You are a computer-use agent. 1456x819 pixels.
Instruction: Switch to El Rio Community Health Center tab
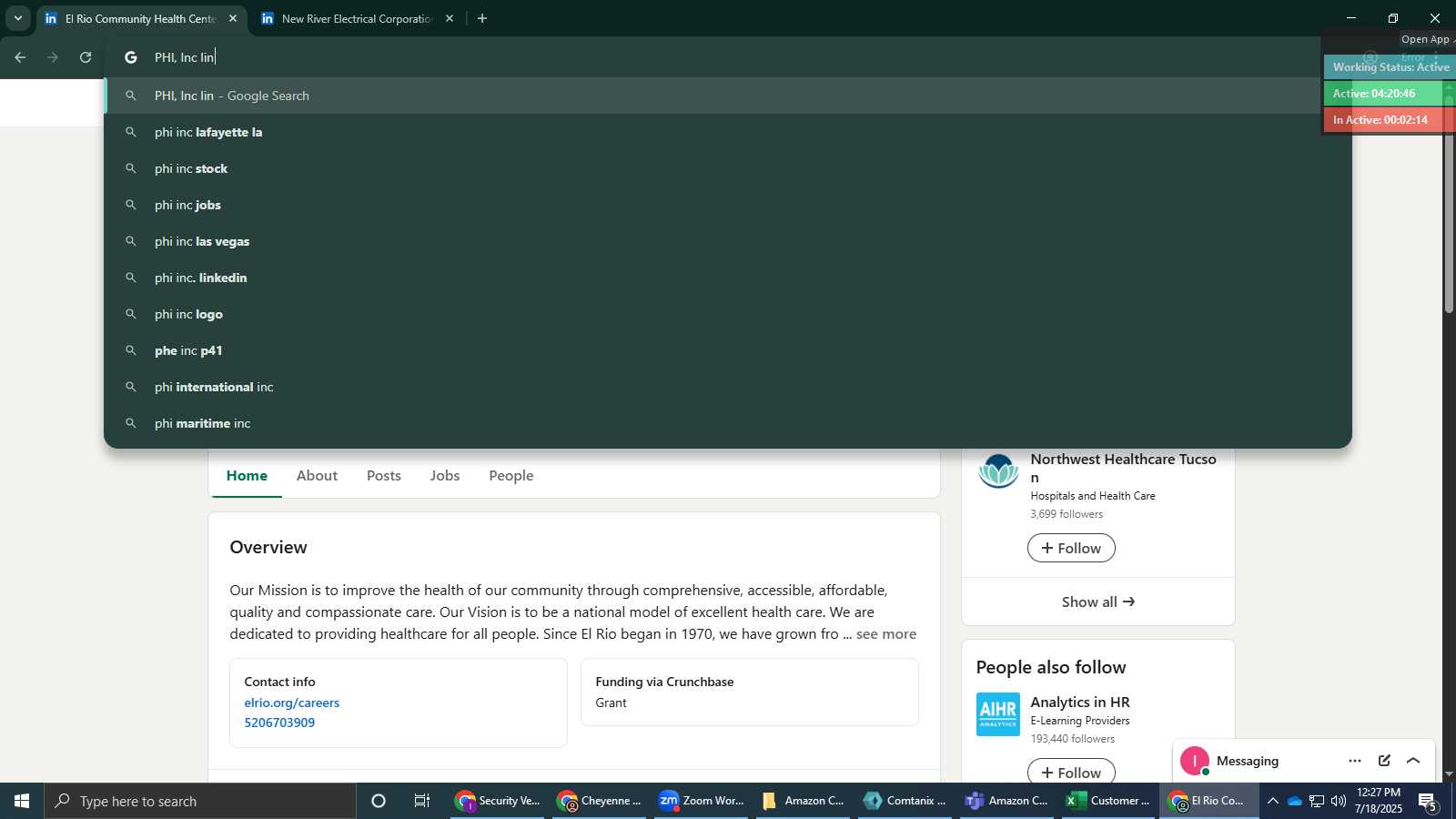point(141,18)
